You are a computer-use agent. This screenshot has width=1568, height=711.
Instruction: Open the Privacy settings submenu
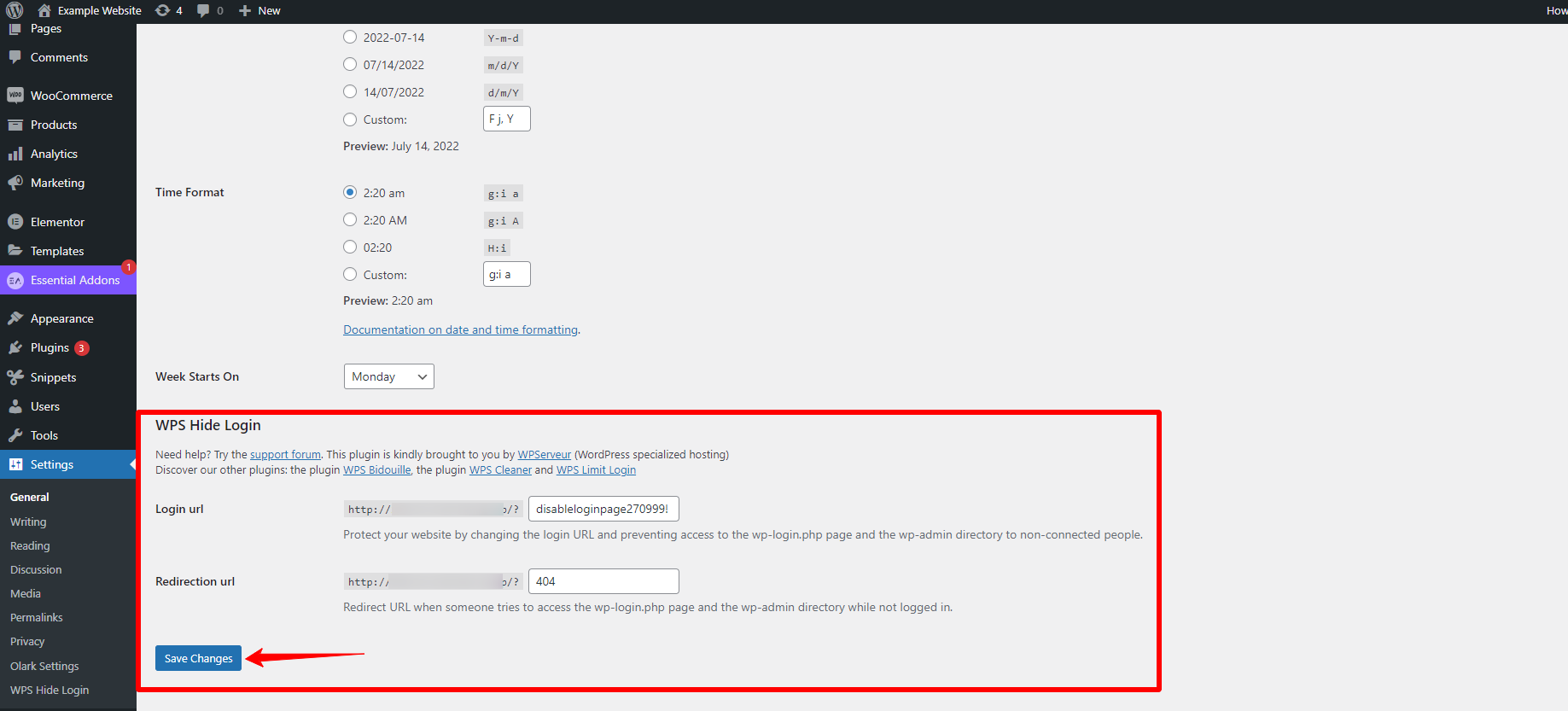point(27,641)
